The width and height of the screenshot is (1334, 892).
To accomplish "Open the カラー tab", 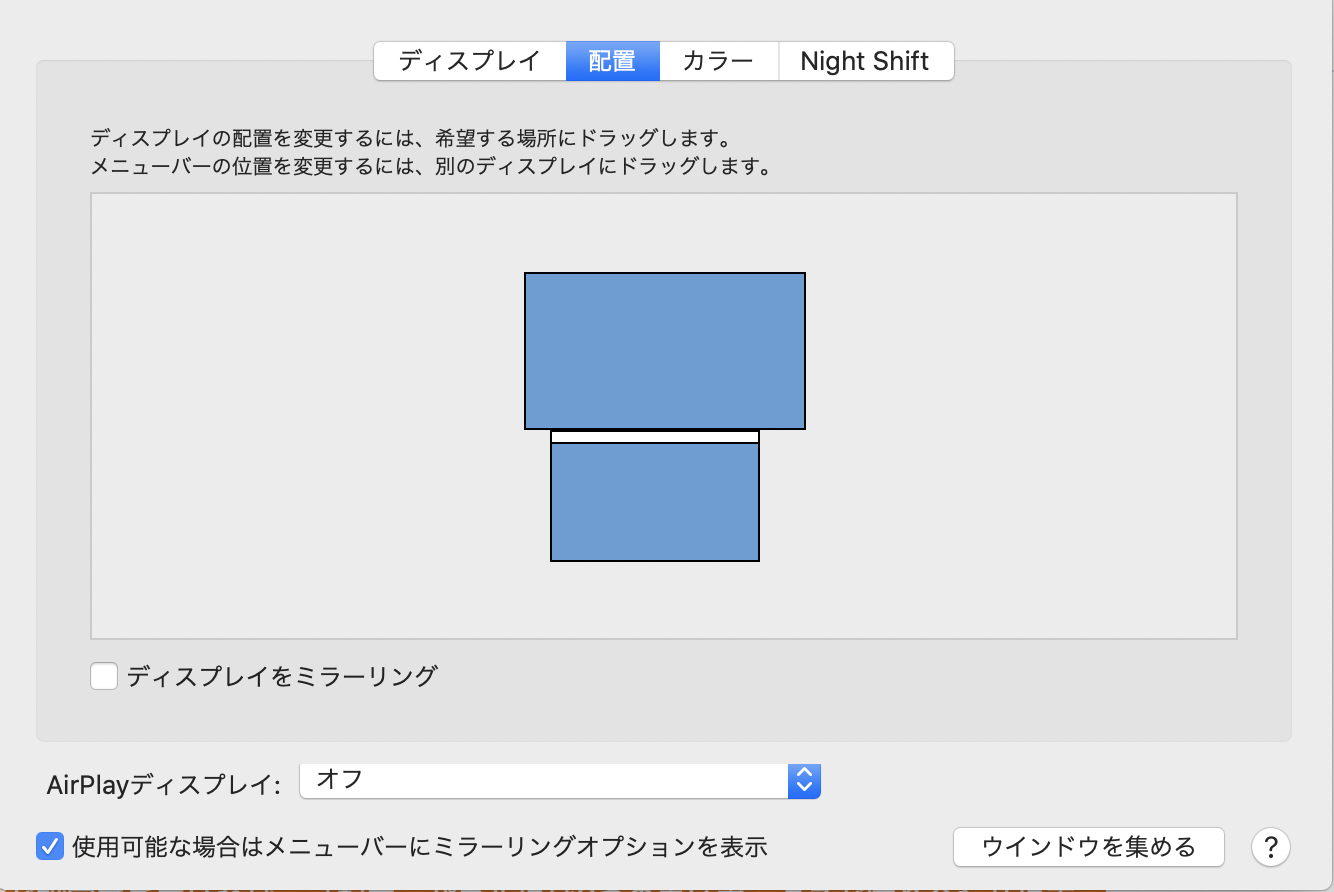I will click(718, 61).
